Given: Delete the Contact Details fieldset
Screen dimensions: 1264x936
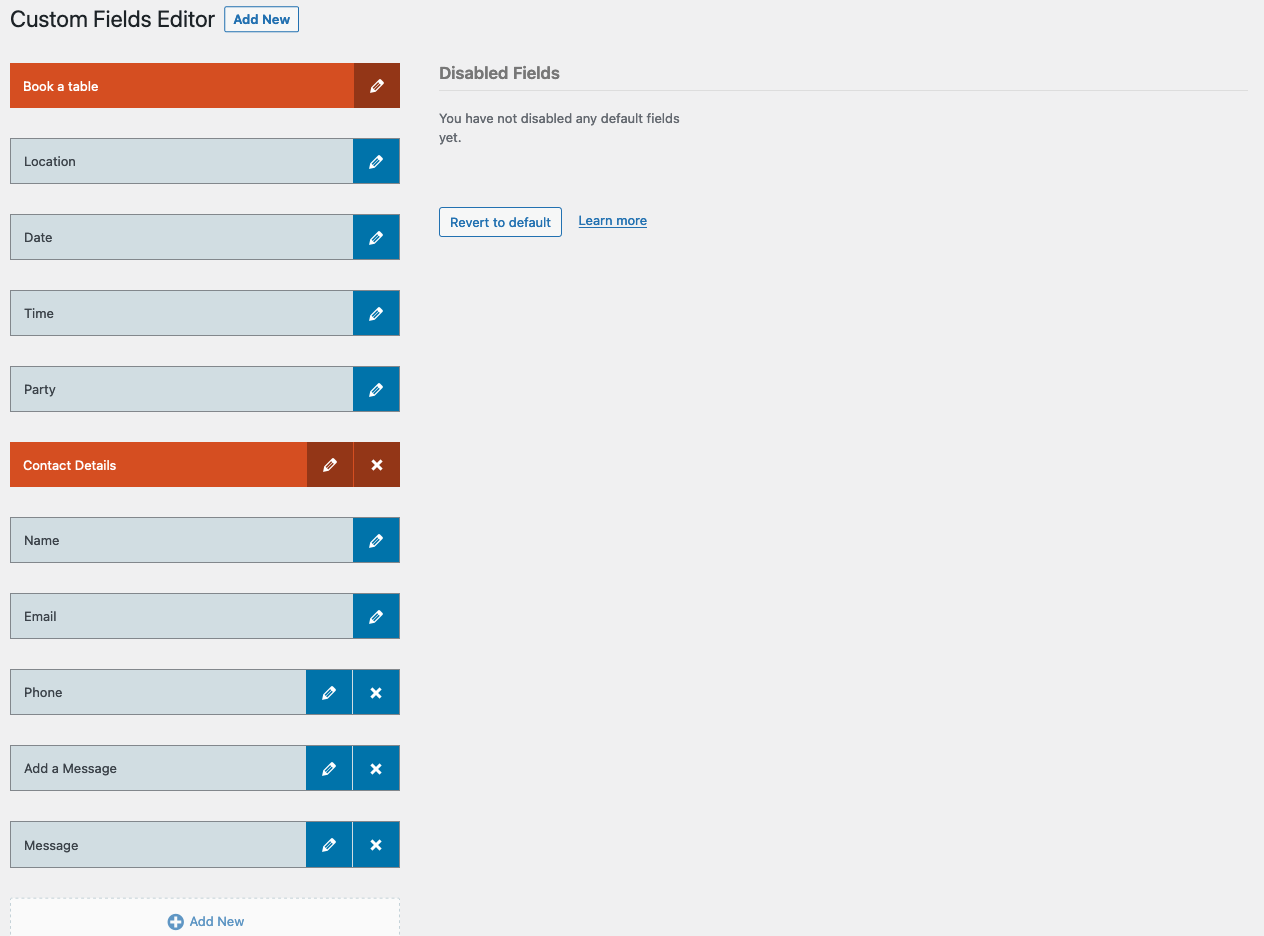Looking at the screenshot, I should click(x=377, y=465).
